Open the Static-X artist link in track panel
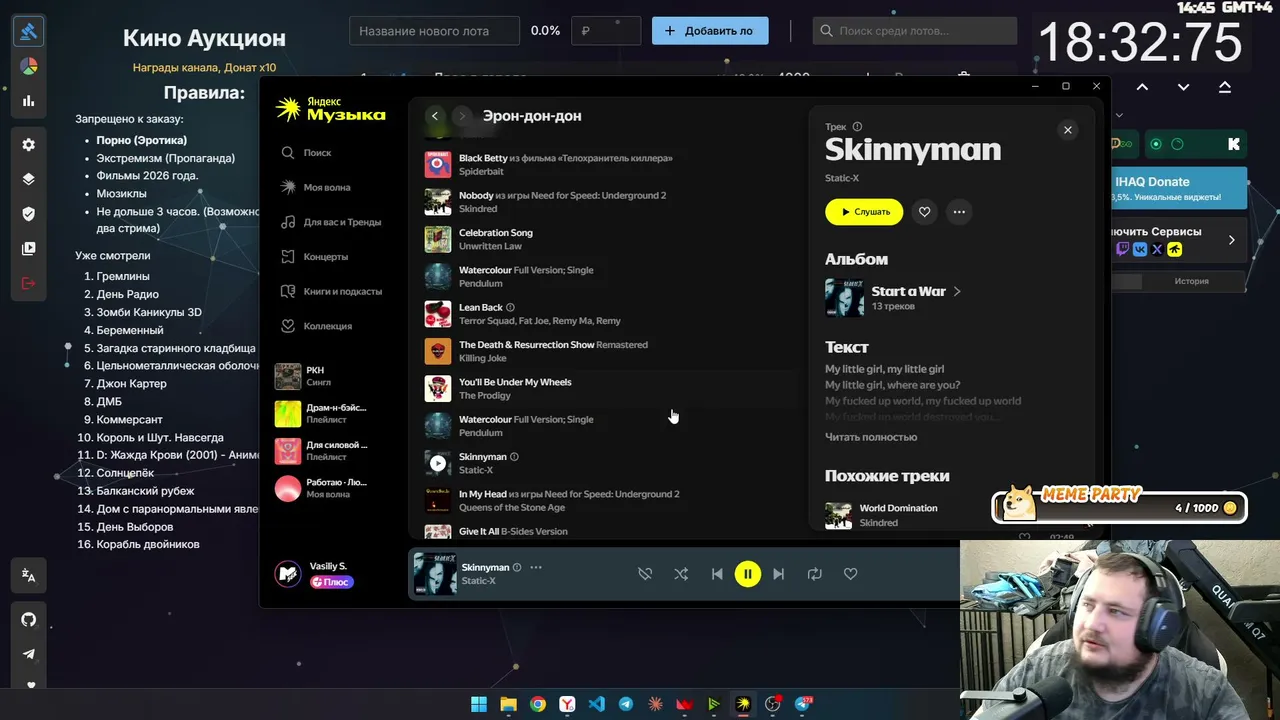This screenshot has height=720, width=1280. pyautogui.click(x=842, y=178)
